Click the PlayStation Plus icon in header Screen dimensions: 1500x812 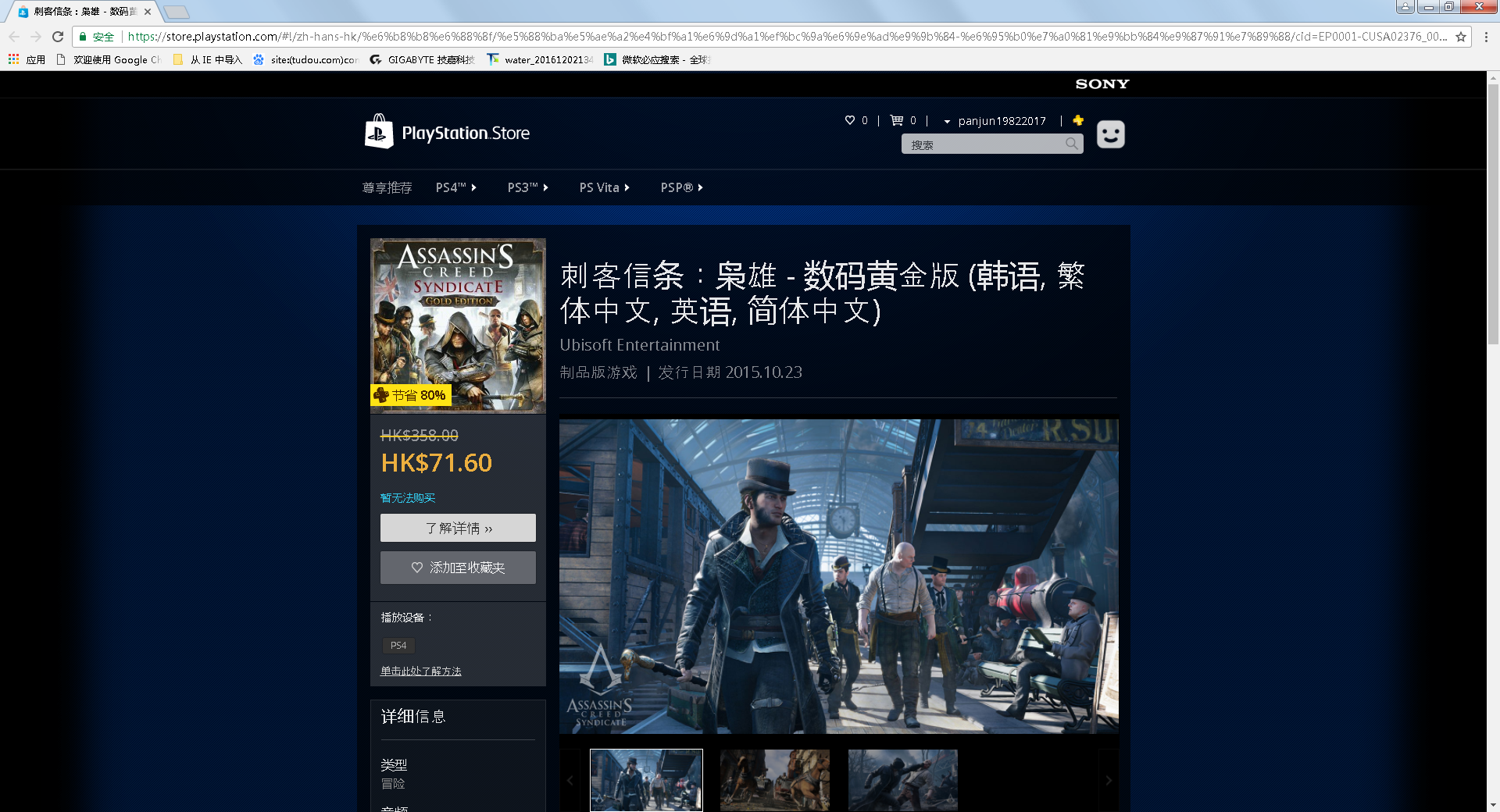pos(1078,120)
